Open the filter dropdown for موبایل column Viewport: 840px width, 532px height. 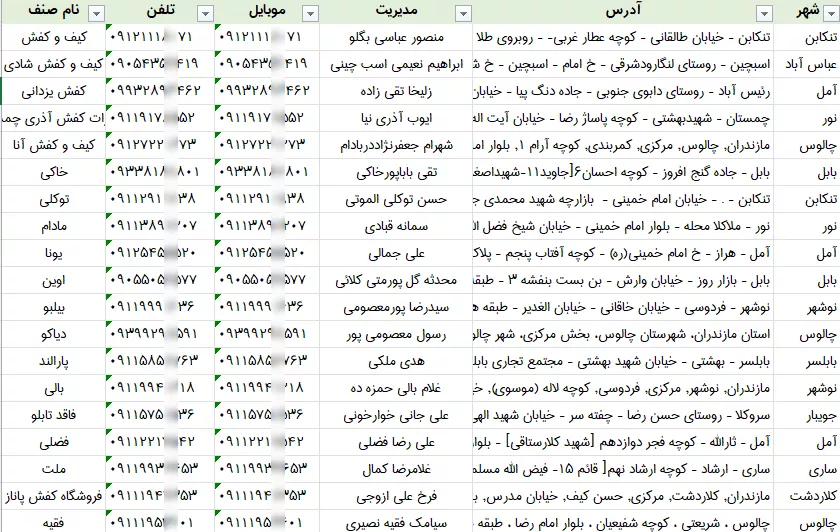click(310, 13)
